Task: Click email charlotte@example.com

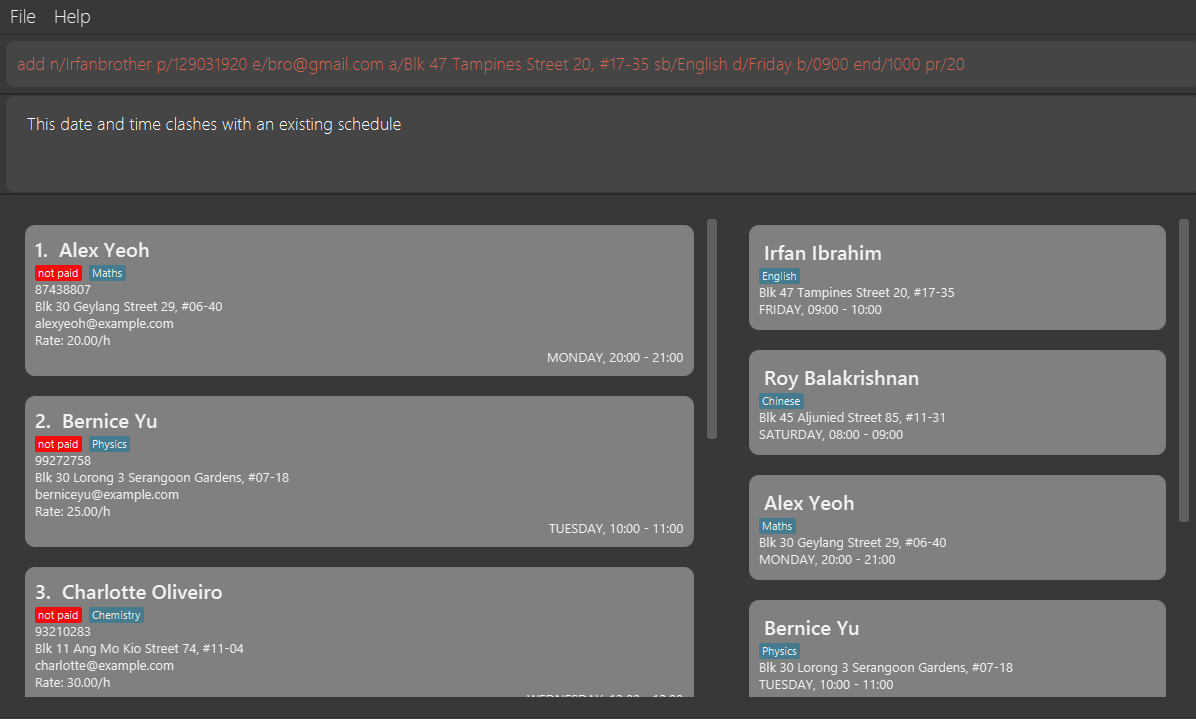Action: (x=104, y=666)
